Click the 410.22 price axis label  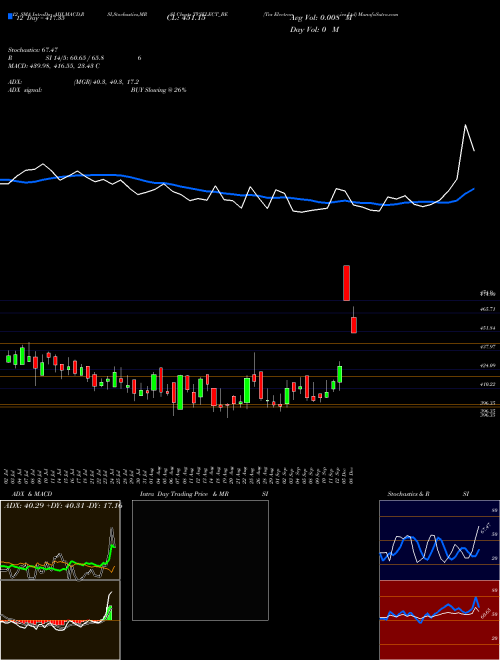click(x=487, y=384)
